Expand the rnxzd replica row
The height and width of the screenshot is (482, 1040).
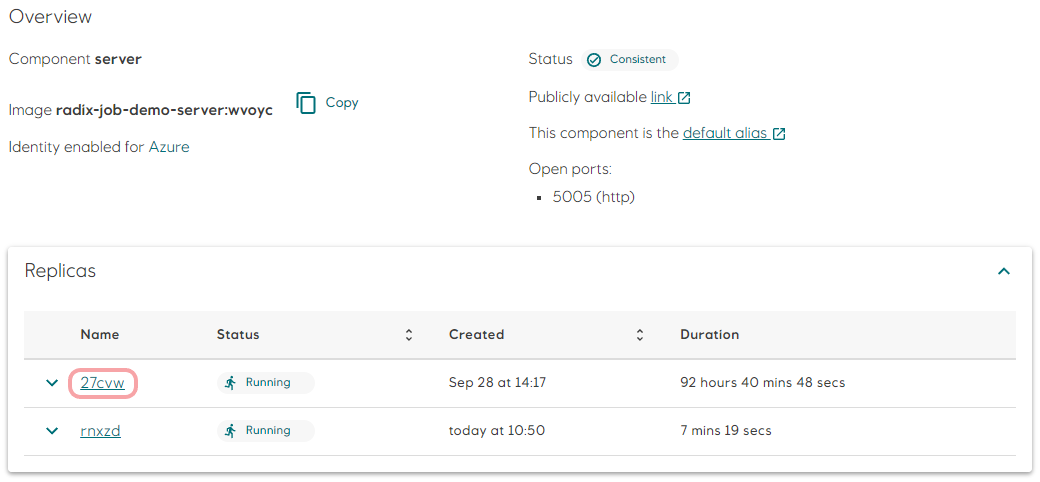click(52, 431)
